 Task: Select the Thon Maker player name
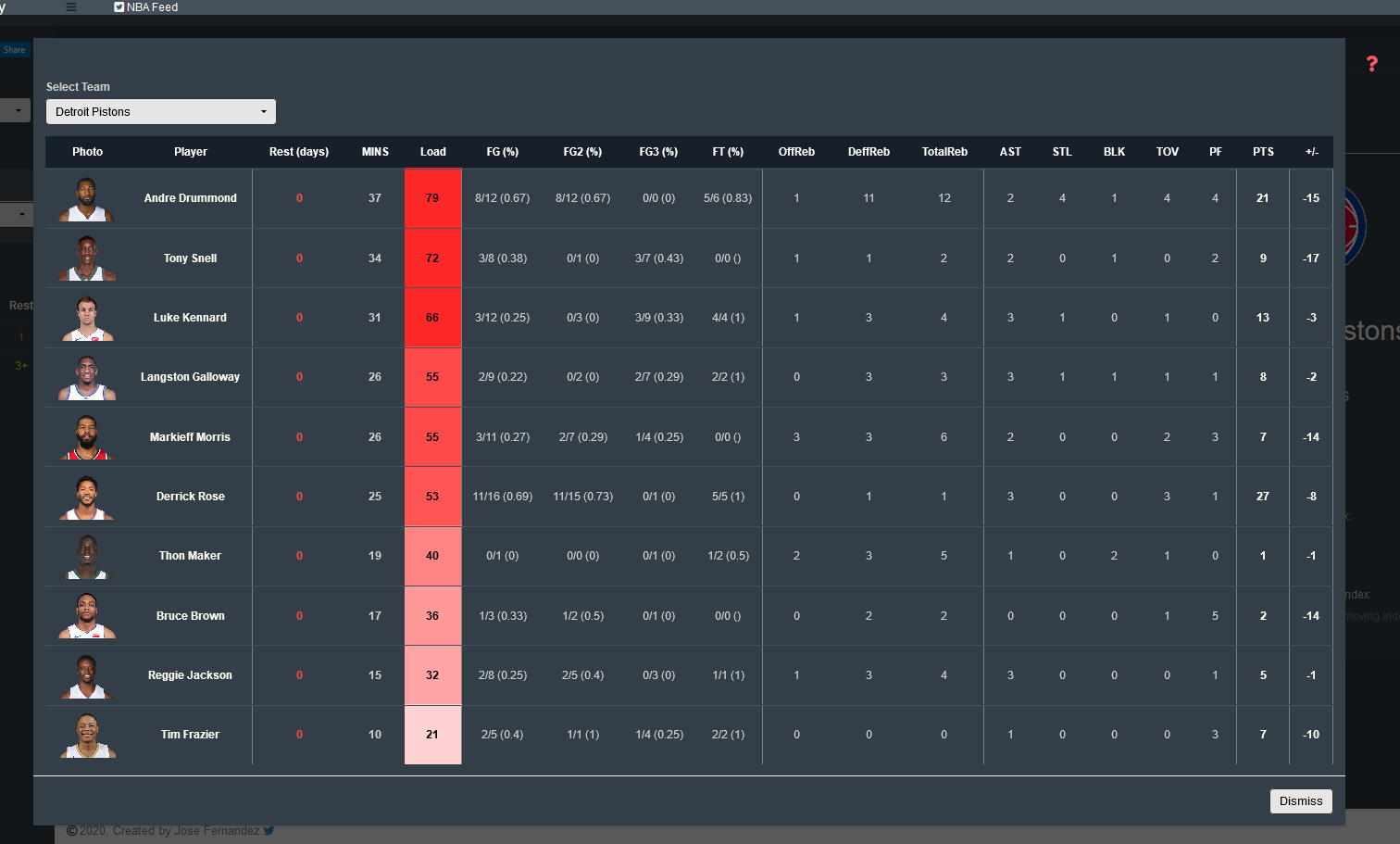tap(191, 556)
